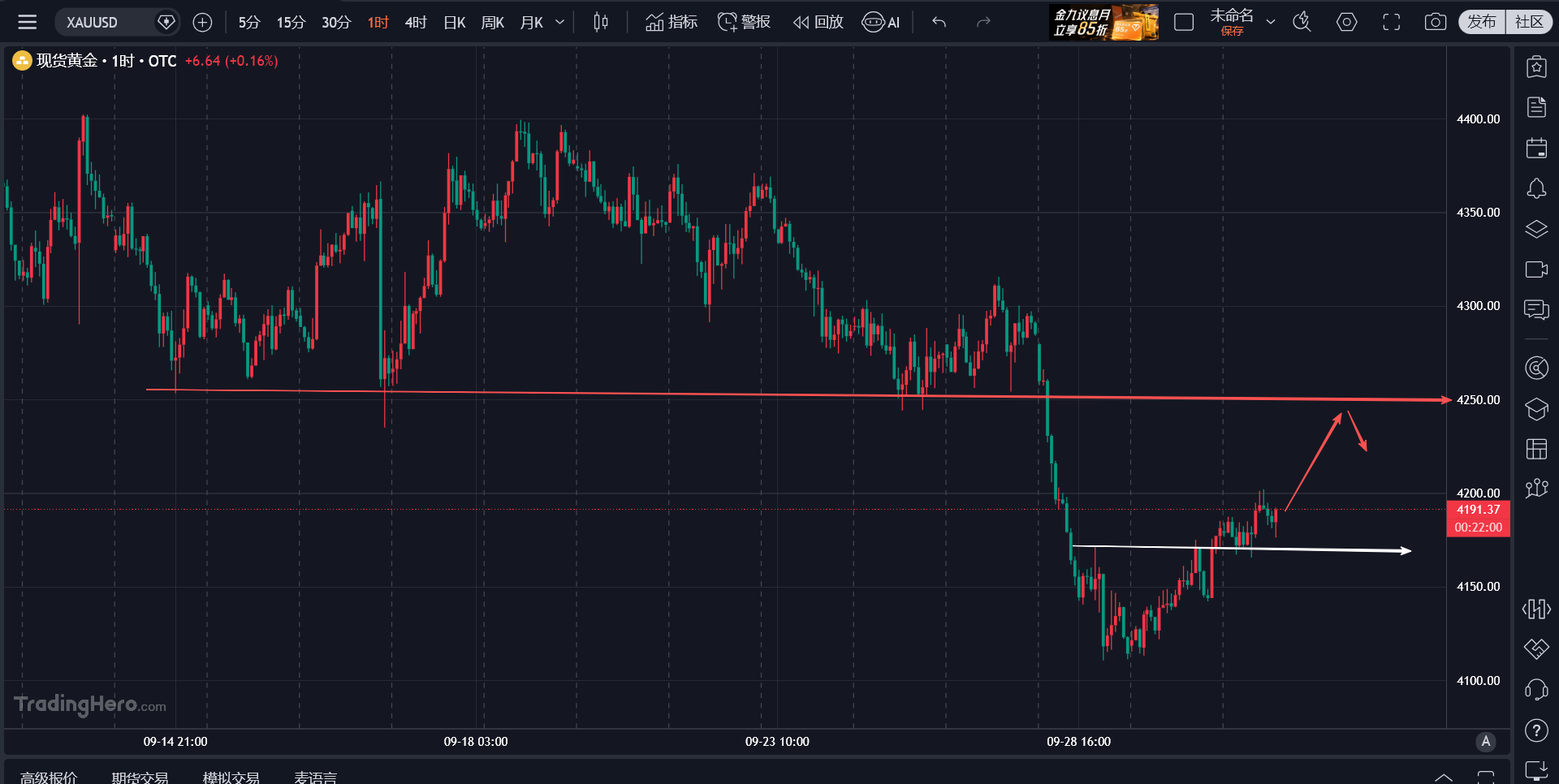This screenshot has width=1559, height=784.
Task: Open the graduation cap learning panel
Action: coord(1536,408)
